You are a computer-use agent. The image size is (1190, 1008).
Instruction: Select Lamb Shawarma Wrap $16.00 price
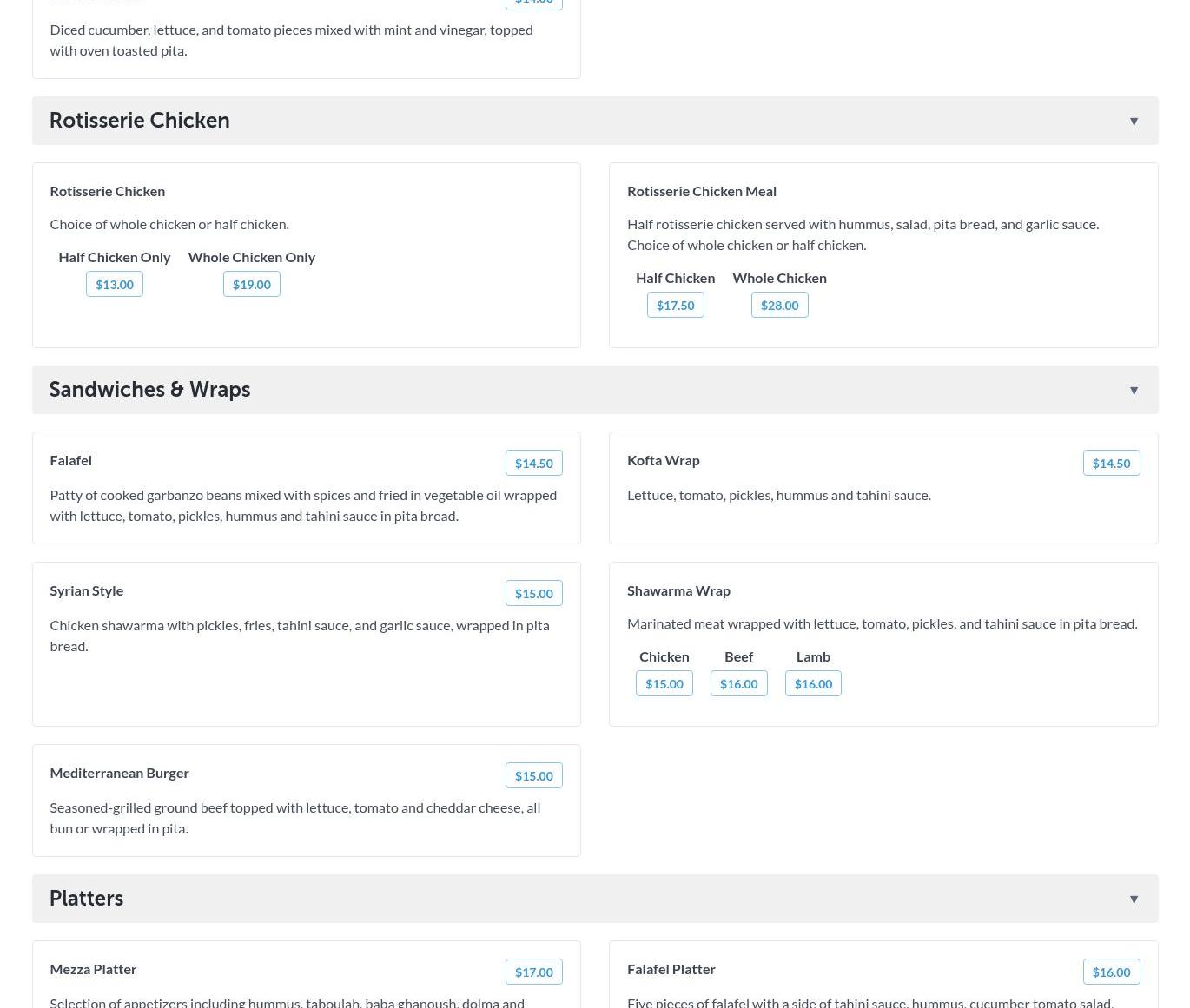pos(813,684)
